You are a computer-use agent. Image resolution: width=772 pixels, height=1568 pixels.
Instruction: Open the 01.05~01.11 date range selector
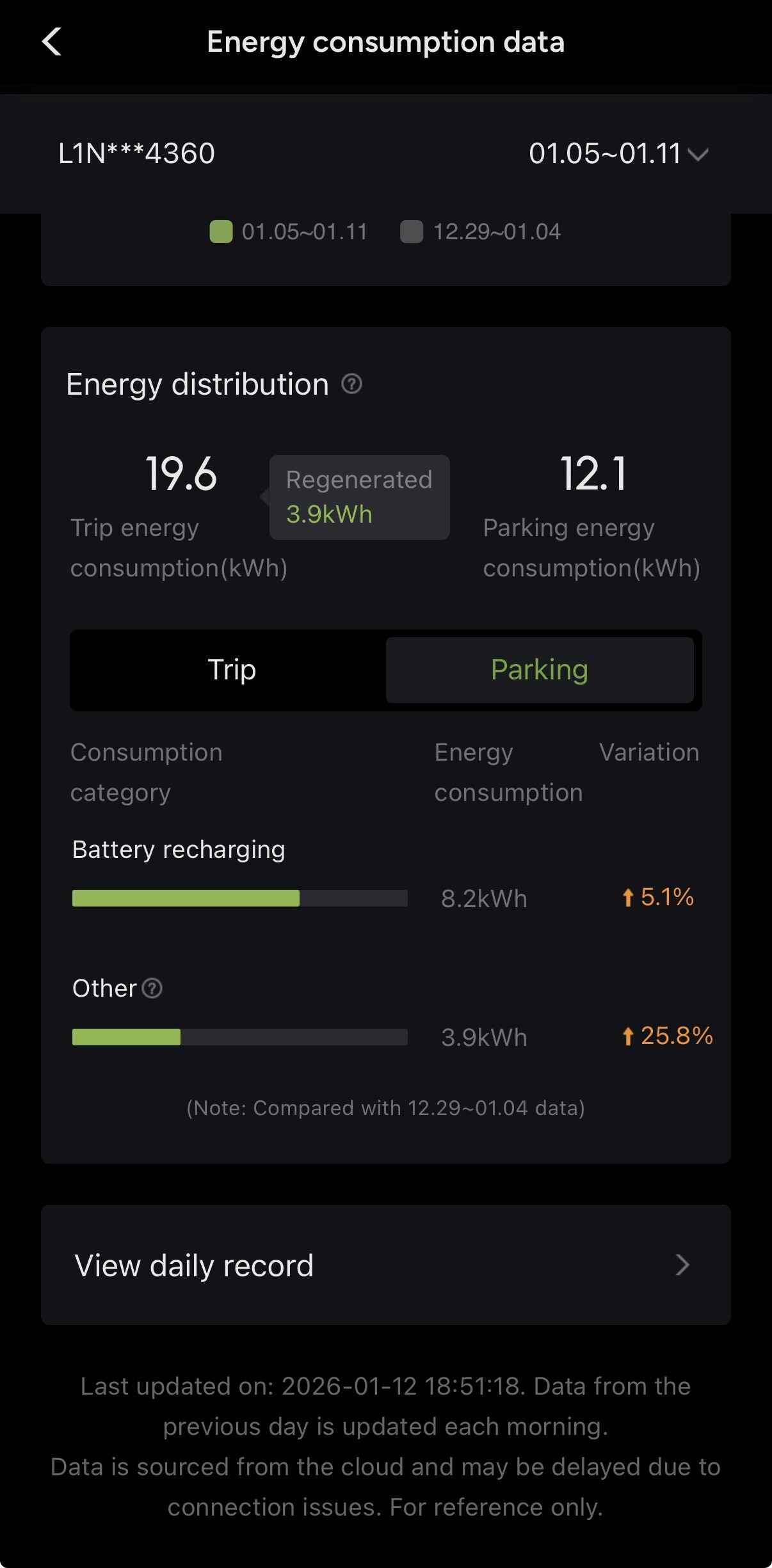605,154
